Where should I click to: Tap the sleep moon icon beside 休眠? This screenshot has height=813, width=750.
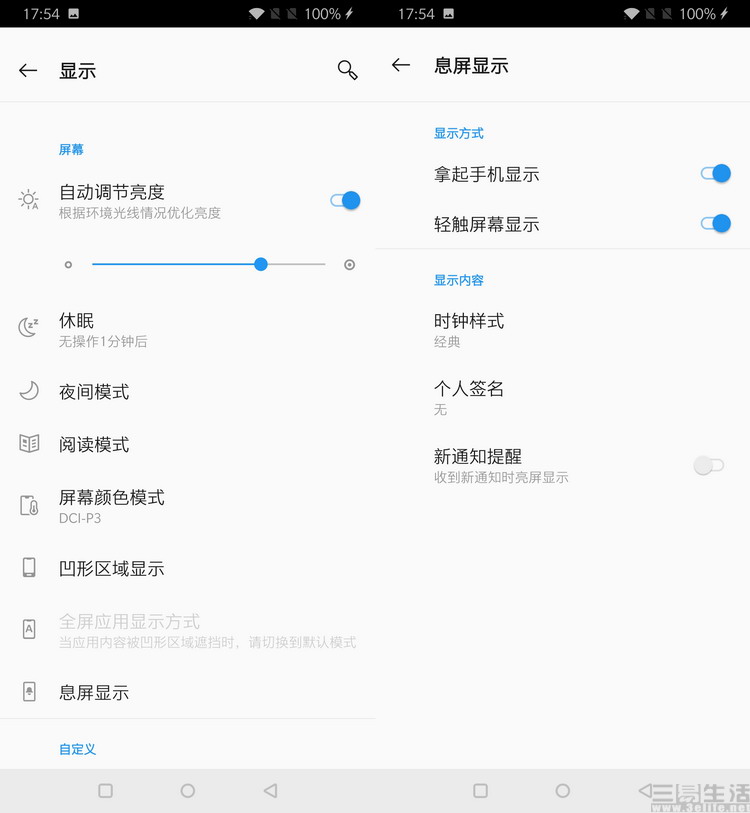click(29, 327)
